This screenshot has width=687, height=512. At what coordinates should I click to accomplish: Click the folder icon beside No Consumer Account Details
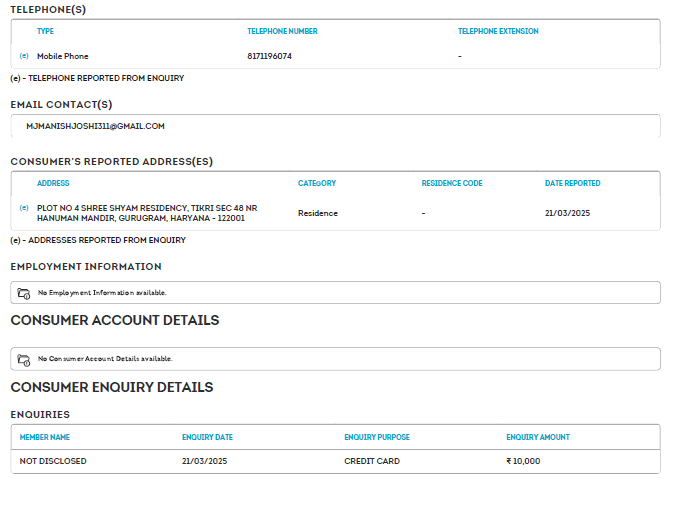[x=24, y=359]
